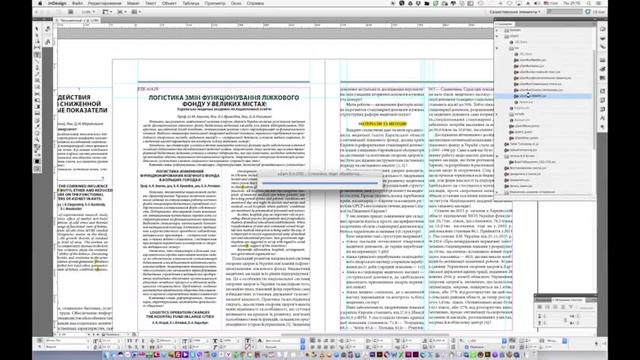Viewport: 640px width, 360px height.
Task: Open the Окно menu
Action: click(x=236, y=3)
